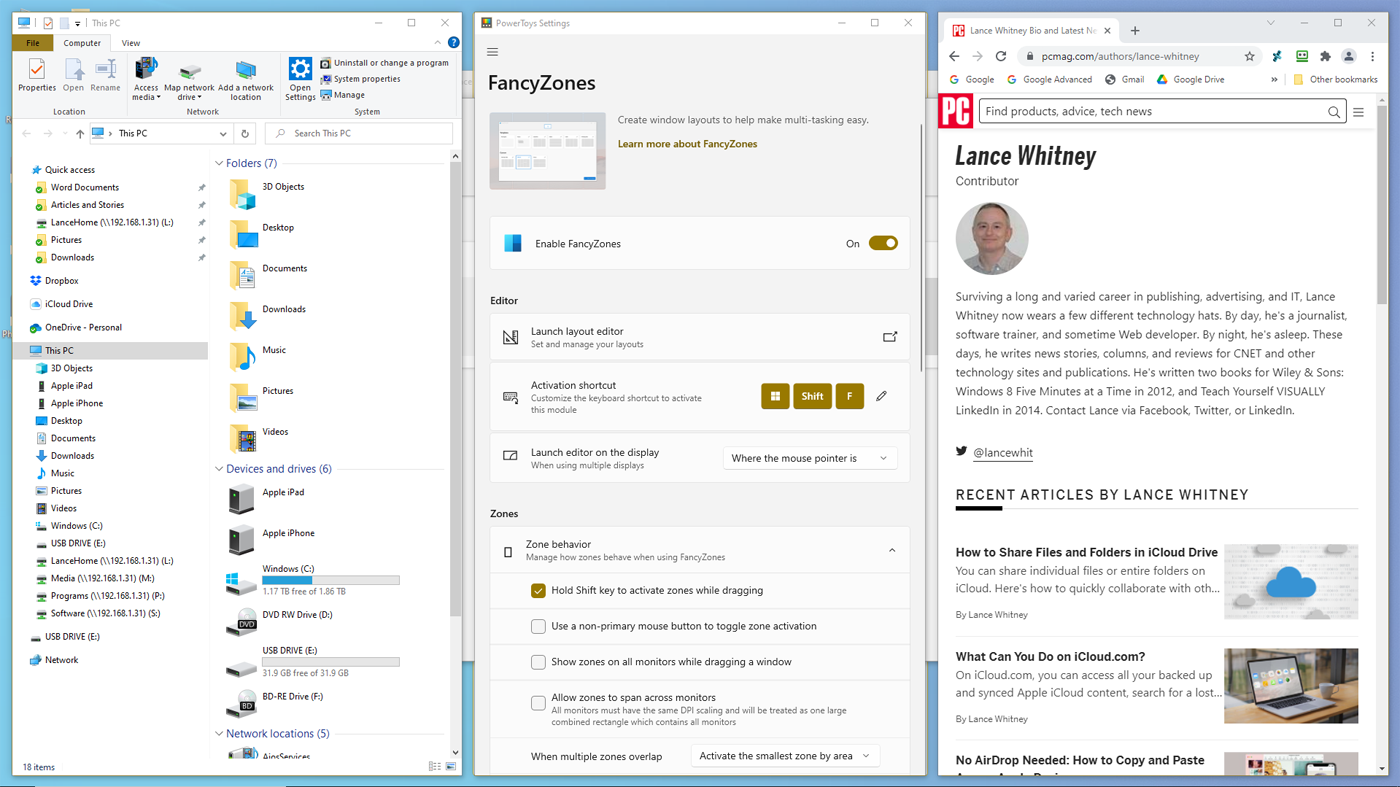Screen dimensions: 1400x787
Task: Bookmark this page with star icon
Action: [x=1249, y=57]
